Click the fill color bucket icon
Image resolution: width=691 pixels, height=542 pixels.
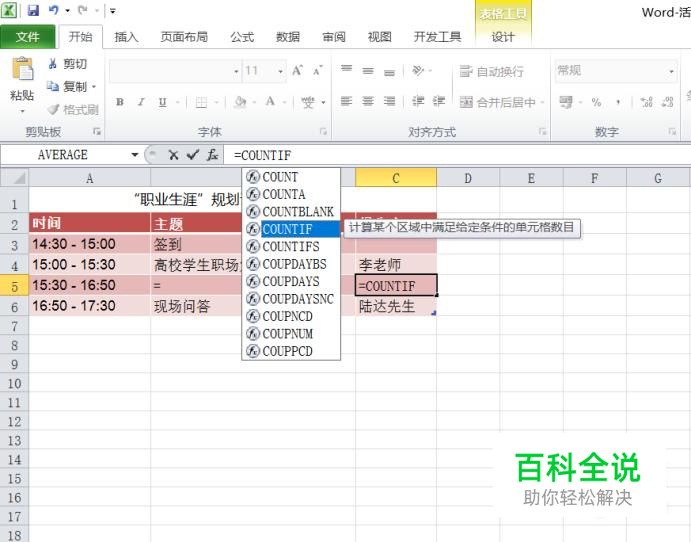pos(240,102)
